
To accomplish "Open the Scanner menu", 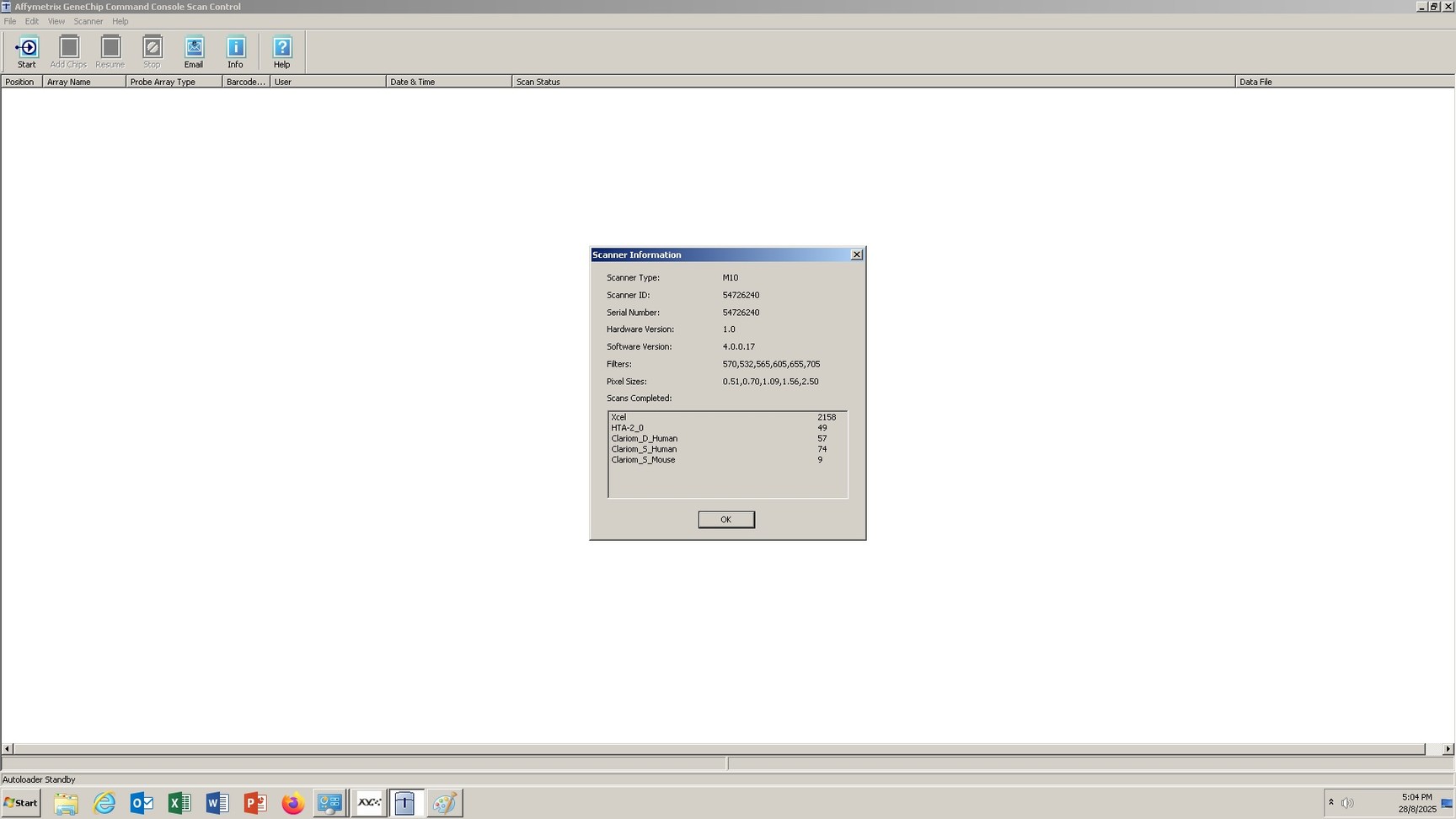I will (88, 21).
